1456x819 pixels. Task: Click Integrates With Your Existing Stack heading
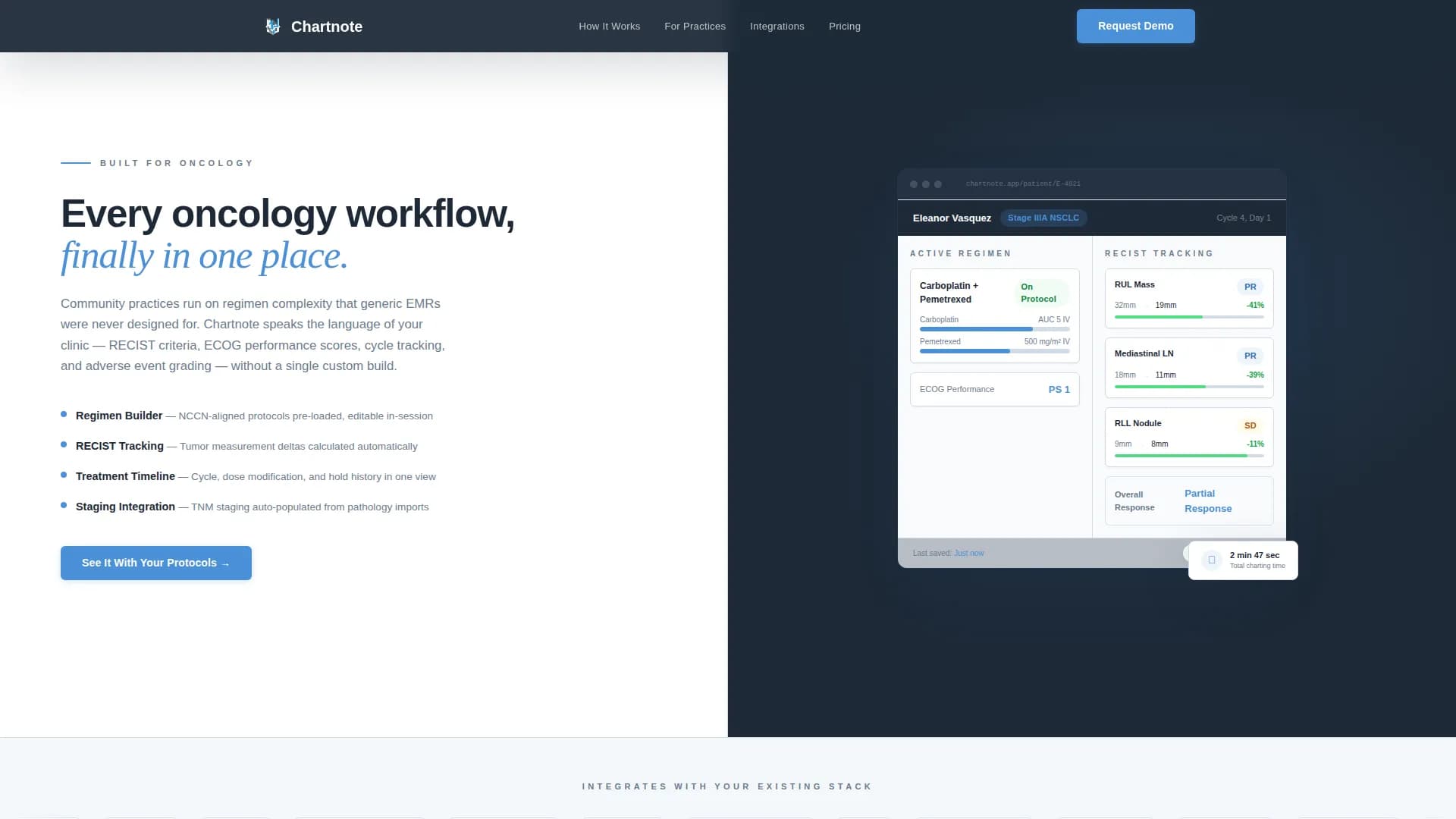point(727,787)
